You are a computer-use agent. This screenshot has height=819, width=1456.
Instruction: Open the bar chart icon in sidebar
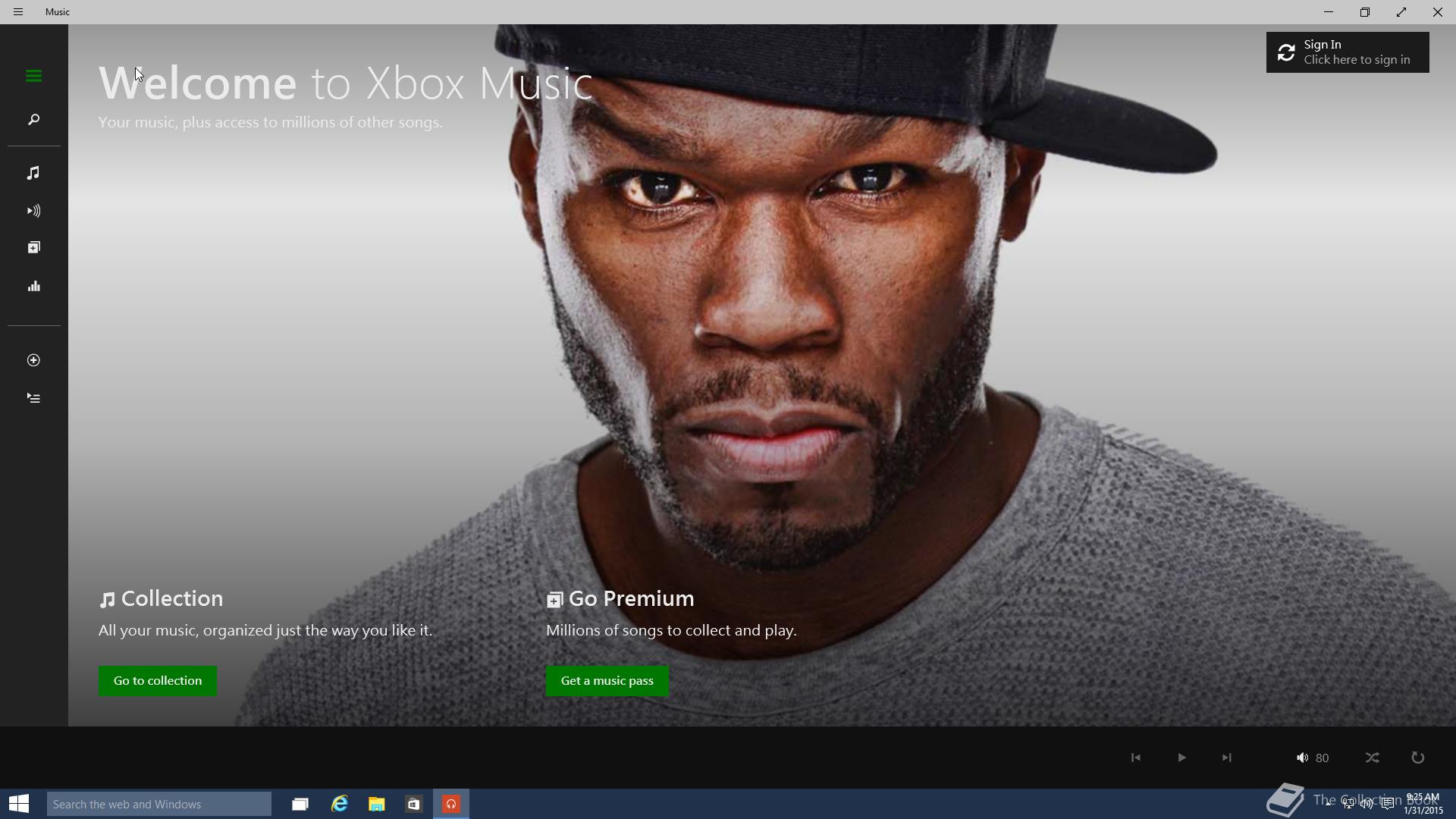point(33,287)
